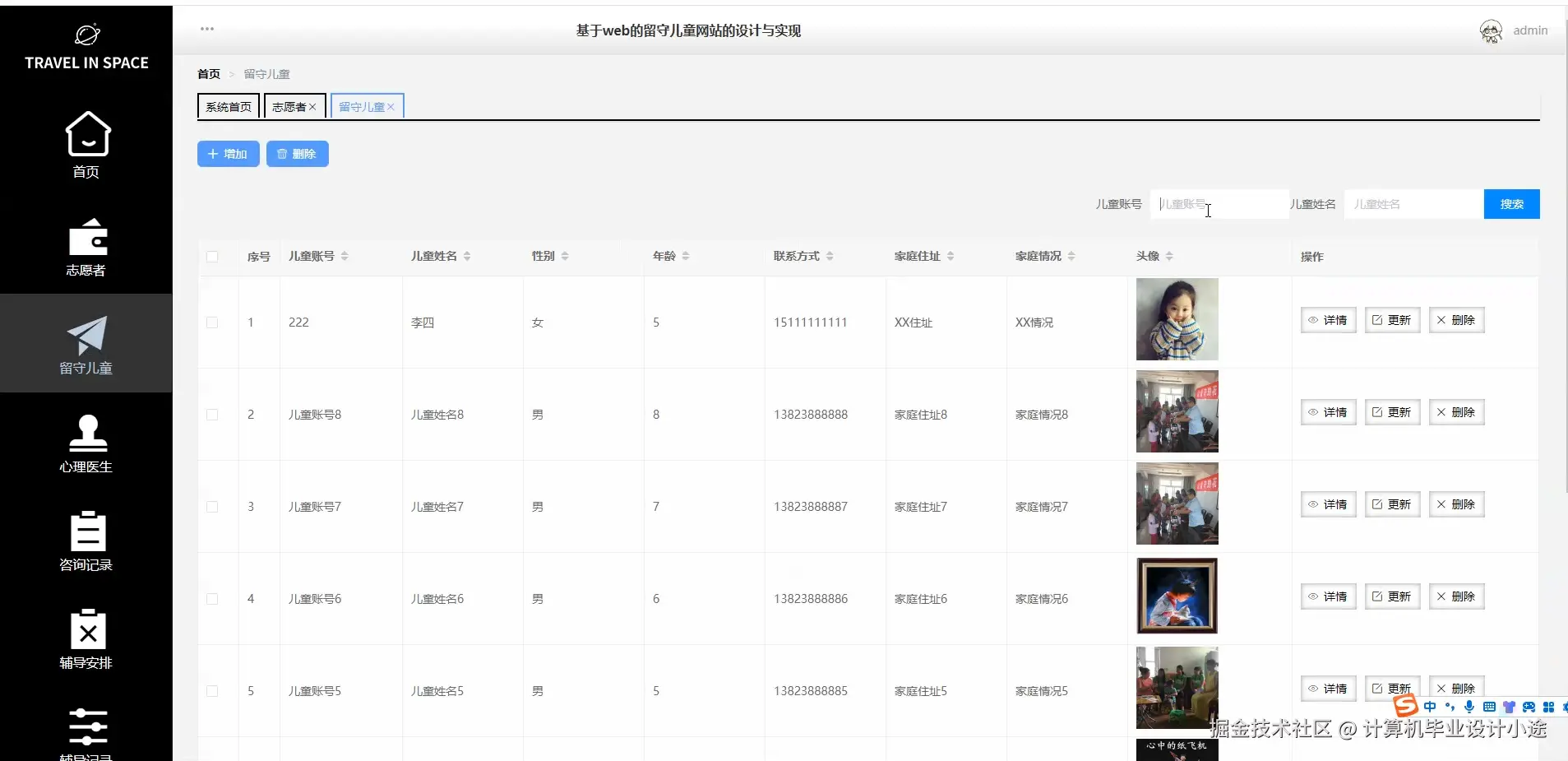The height and width of the screenshot is (761, 1568).
Task: Open the avatar thumbnail for 儿童账号8
Action: 1177,411
